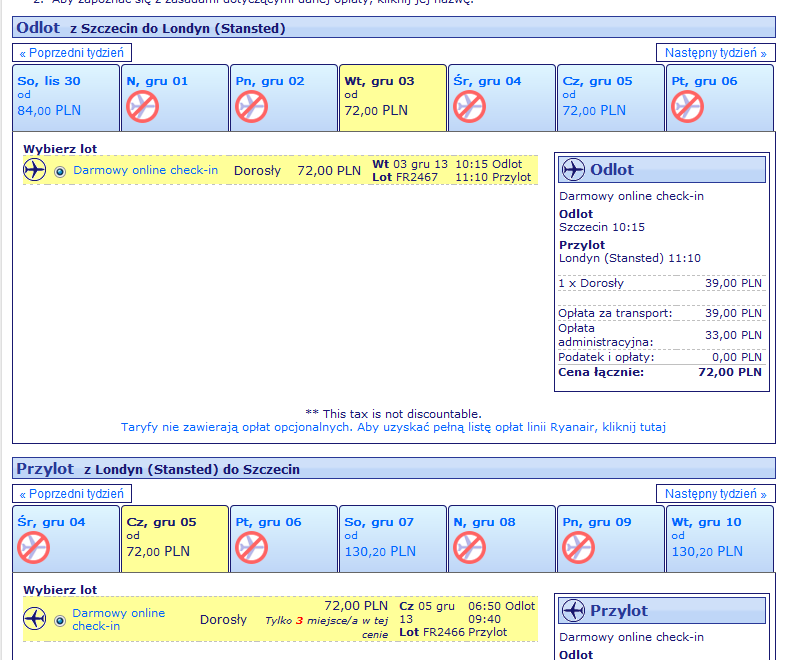Click the no-flight icon on Pn, gru 02

[x=251, y=107]
